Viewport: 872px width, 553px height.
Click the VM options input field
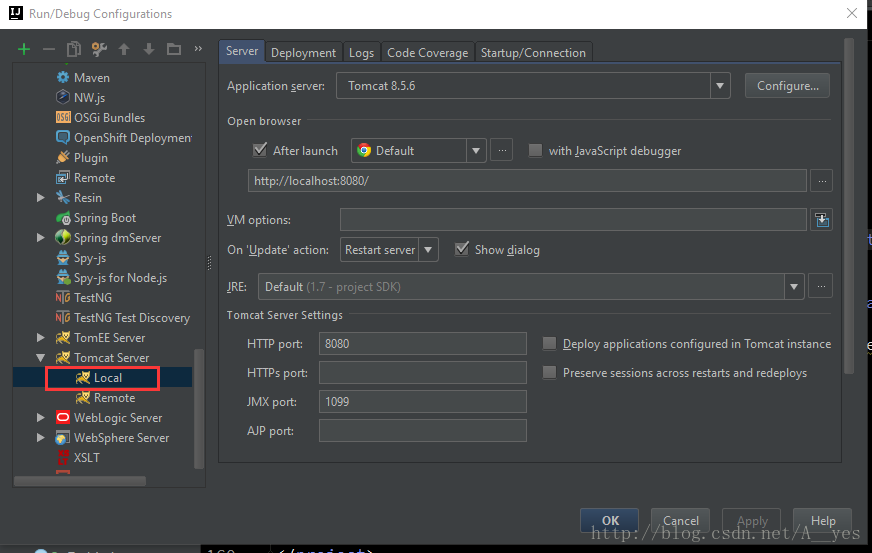click(573, 220)
